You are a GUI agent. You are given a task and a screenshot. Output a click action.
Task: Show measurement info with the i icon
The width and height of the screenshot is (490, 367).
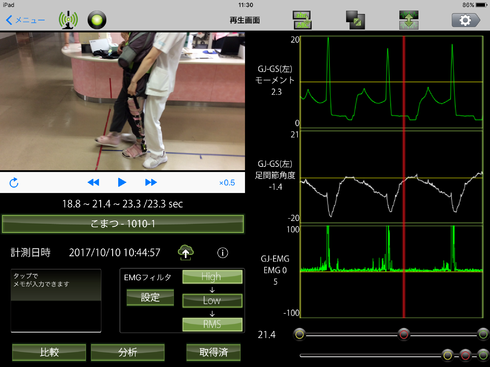223,253
